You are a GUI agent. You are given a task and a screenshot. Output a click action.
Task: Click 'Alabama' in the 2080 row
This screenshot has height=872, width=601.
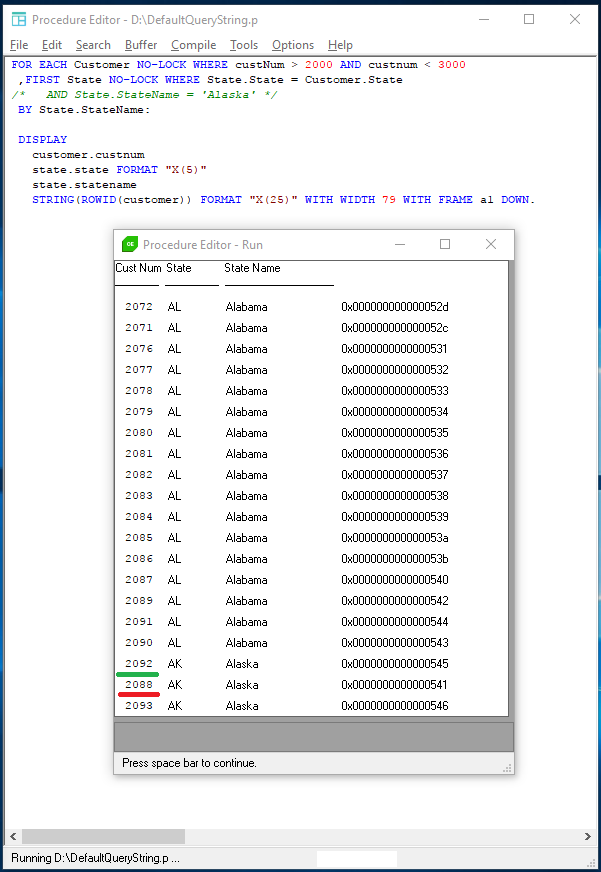[x=246, y=433]
